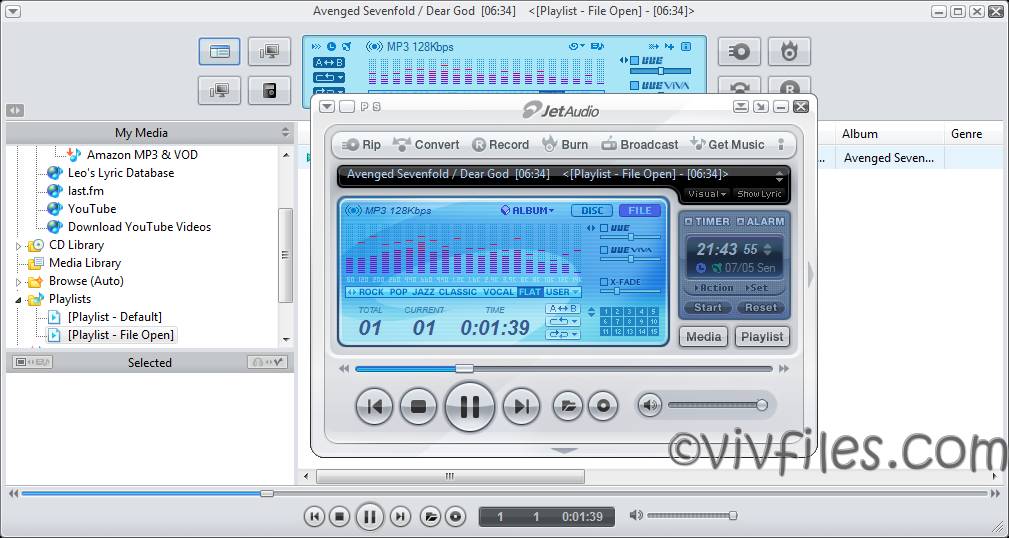Click the rip CD icon in background window
Screen dimensions: 1009x538
[739, 52]
